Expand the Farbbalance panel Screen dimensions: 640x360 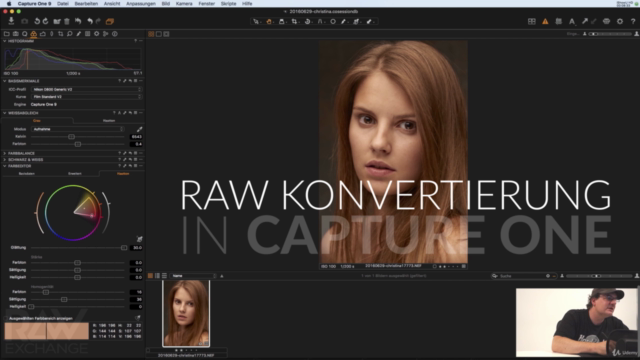[4, 153]
